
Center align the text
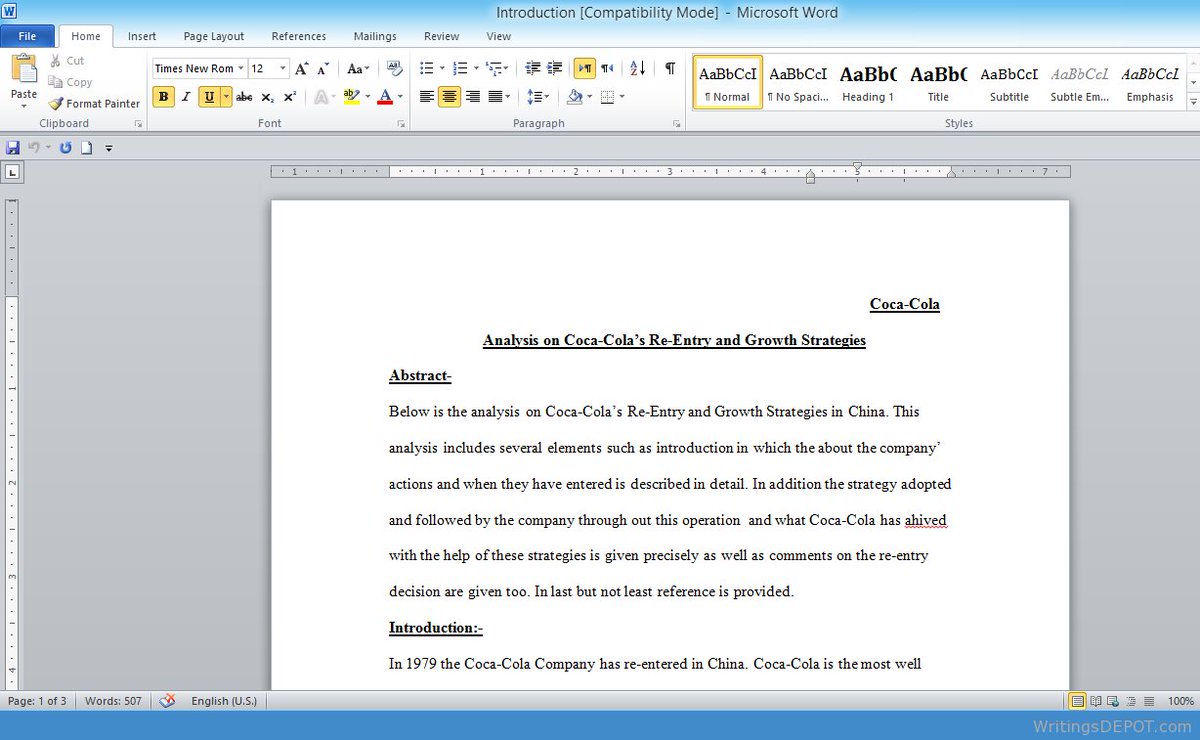pos(450,97)
